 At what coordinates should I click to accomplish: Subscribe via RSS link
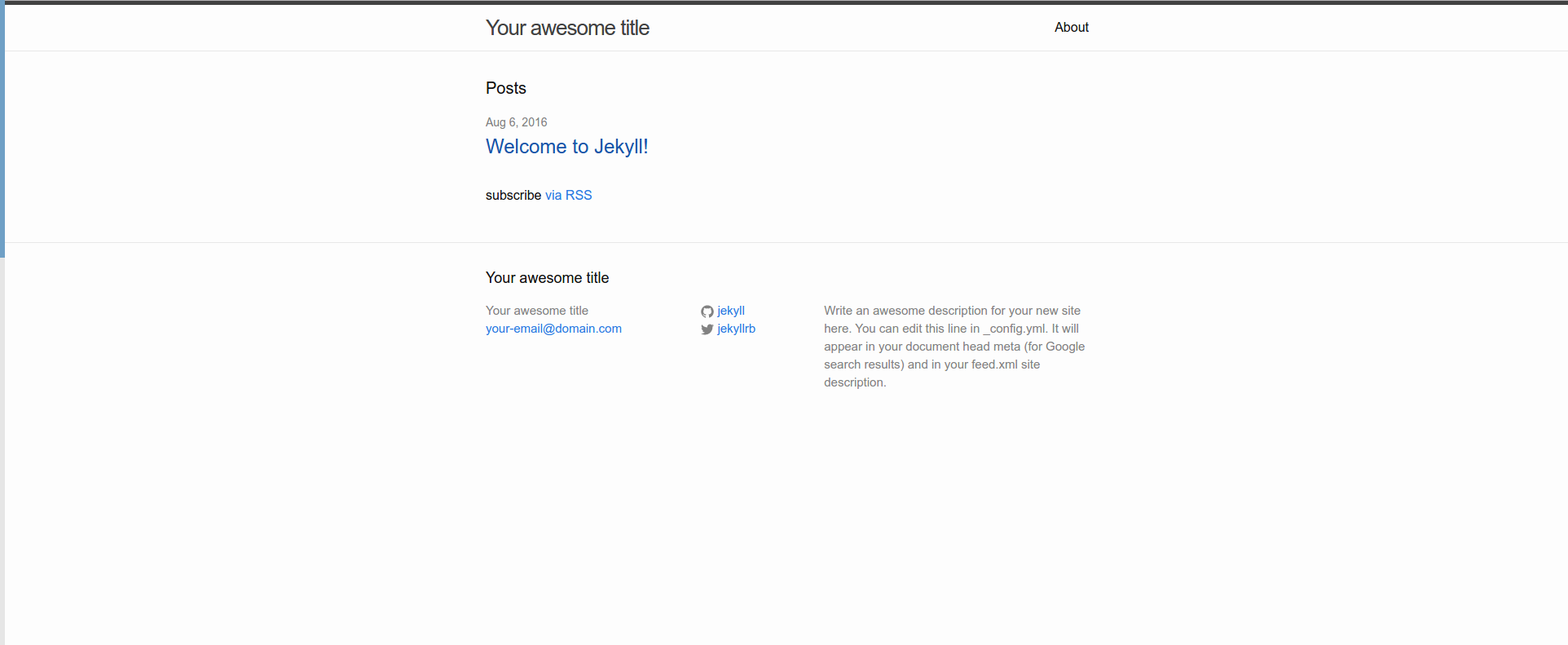point(569,195)
